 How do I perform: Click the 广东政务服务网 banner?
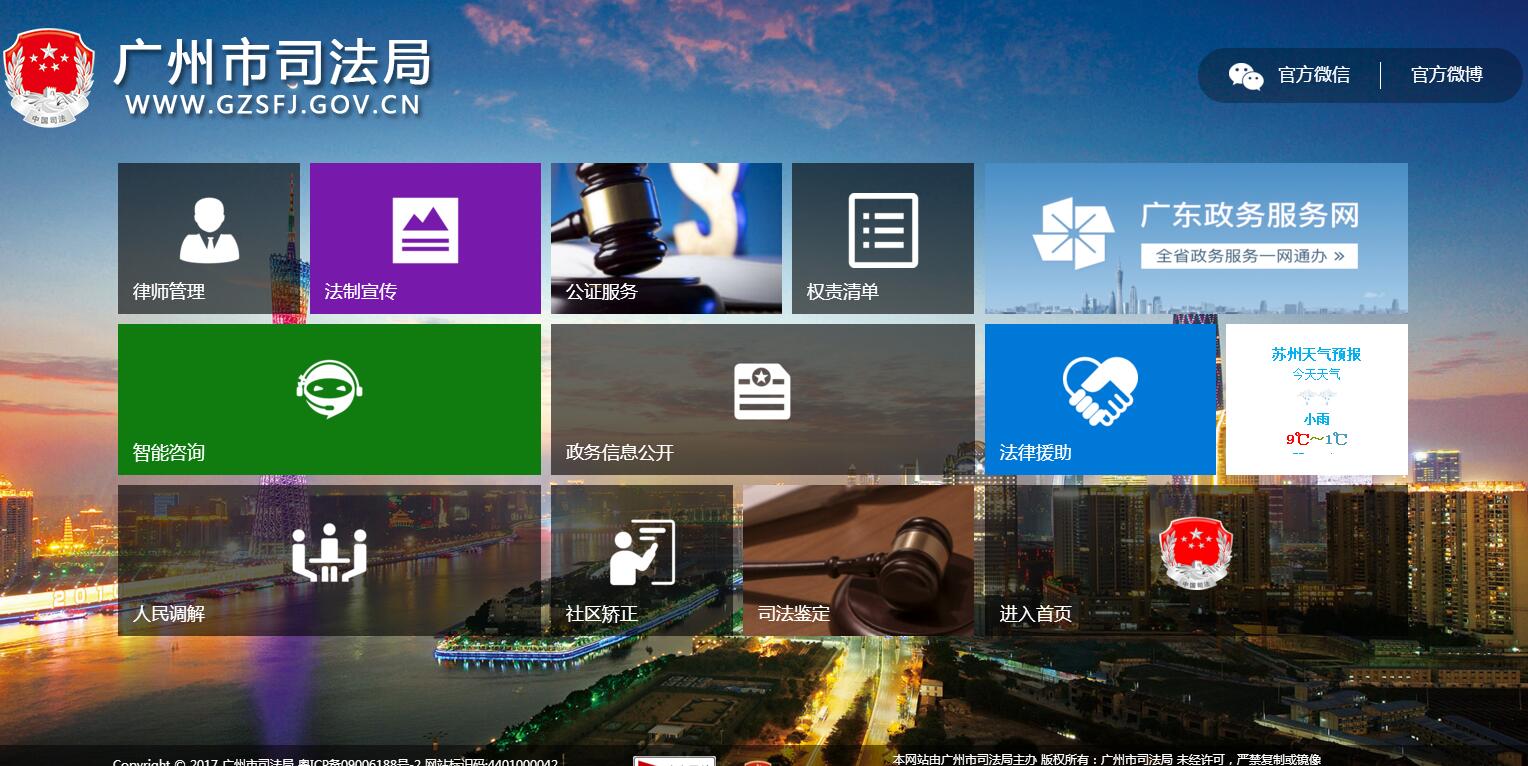[1196, 238]
